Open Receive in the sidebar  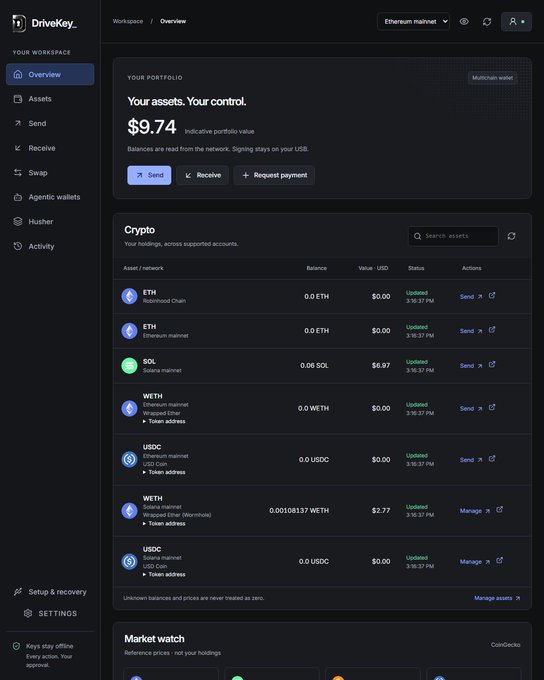[x=50, y=148]
